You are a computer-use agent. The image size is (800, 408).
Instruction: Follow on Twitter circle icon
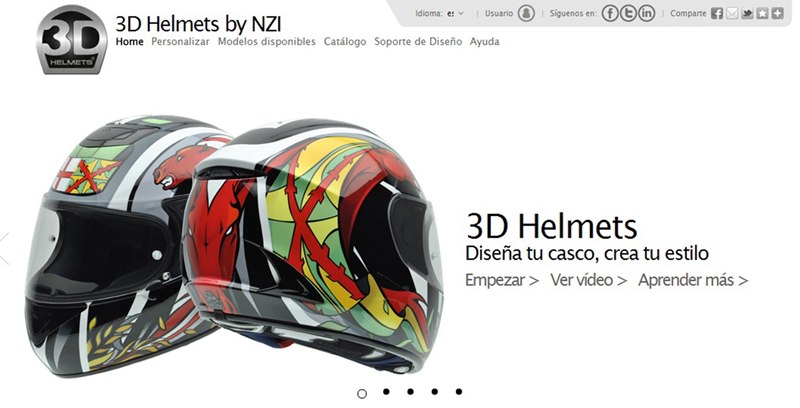tap(628, 13)
